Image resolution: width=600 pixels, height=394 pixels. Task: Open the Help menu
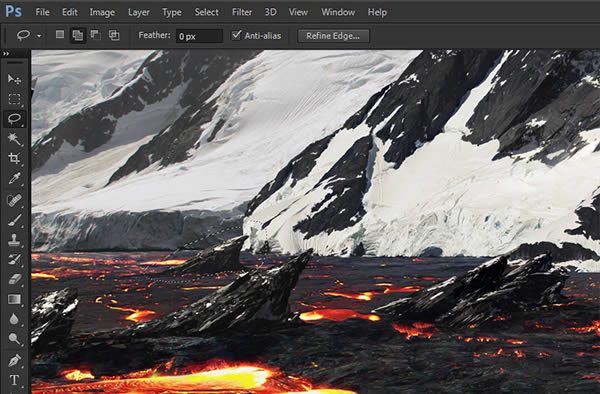tap(377, 13)
